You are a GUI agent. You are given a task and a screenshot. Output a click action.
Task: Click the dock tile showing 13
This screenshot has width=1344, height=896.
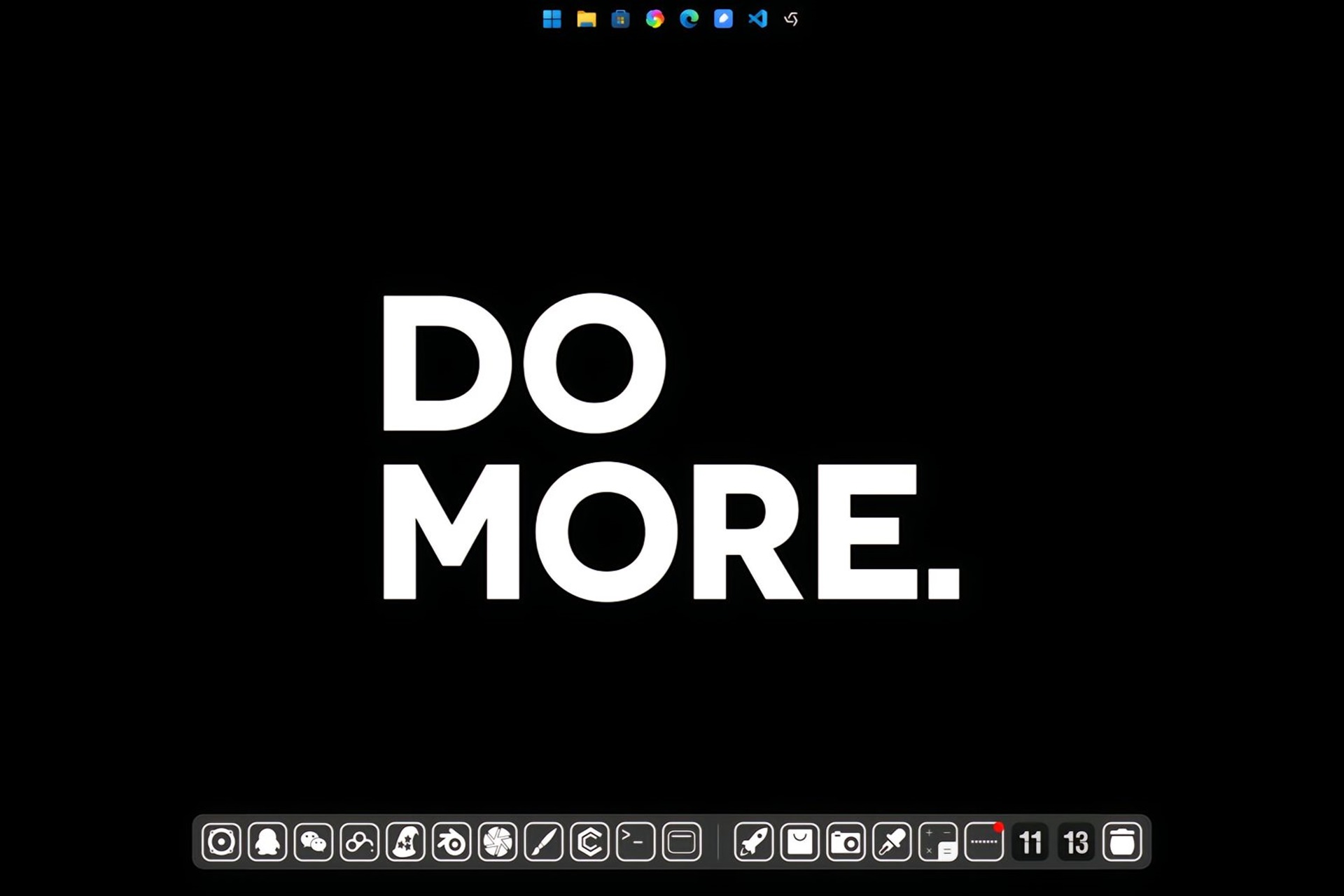pos(1076,841)
